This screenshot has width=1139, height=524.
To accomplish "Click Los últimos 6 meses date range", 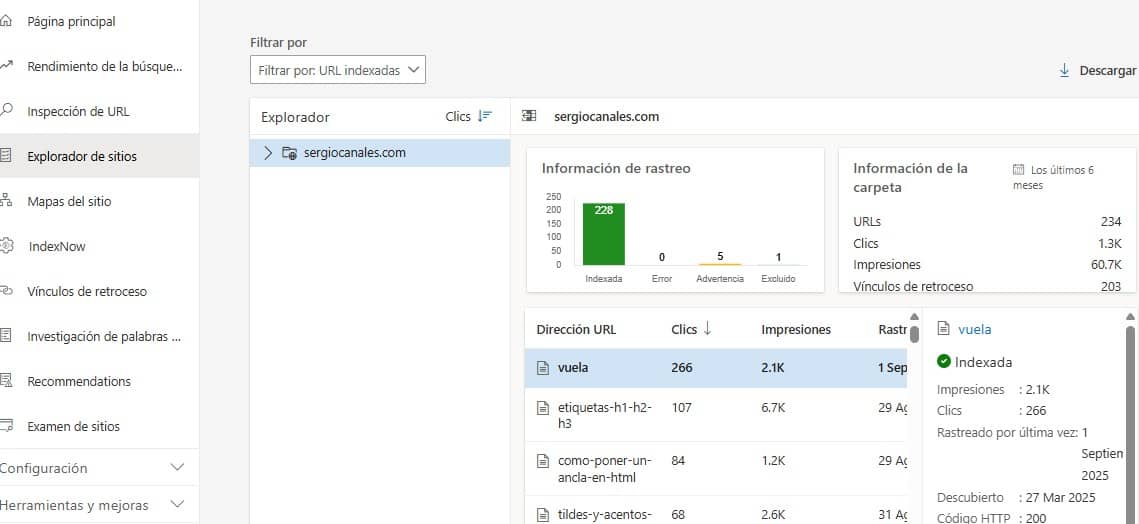I will [x=1053, y=177].
